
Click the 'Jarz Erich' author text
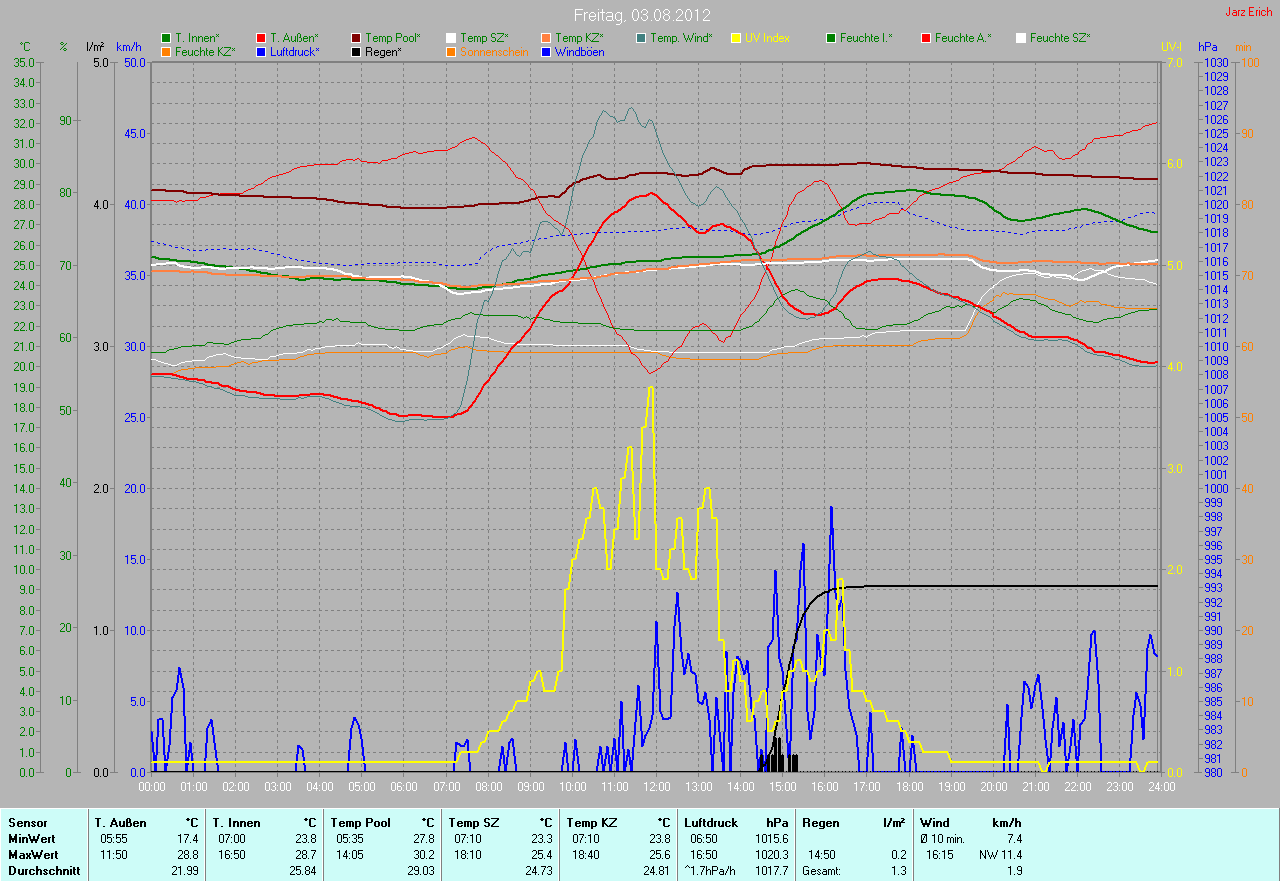click(x=1250, y=13)
